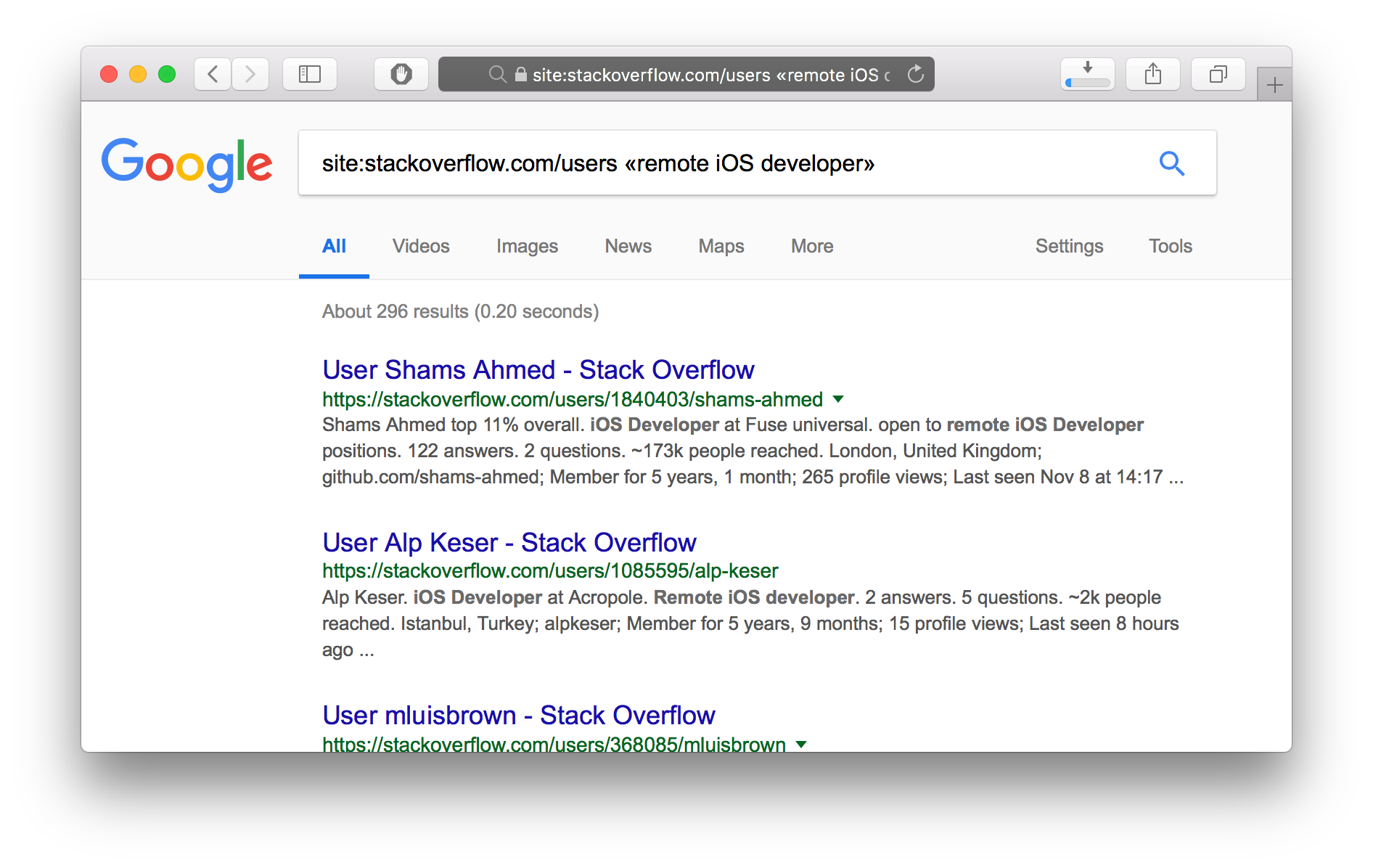
Task: Show the Safari sidebar
Action: coord(310,74)
